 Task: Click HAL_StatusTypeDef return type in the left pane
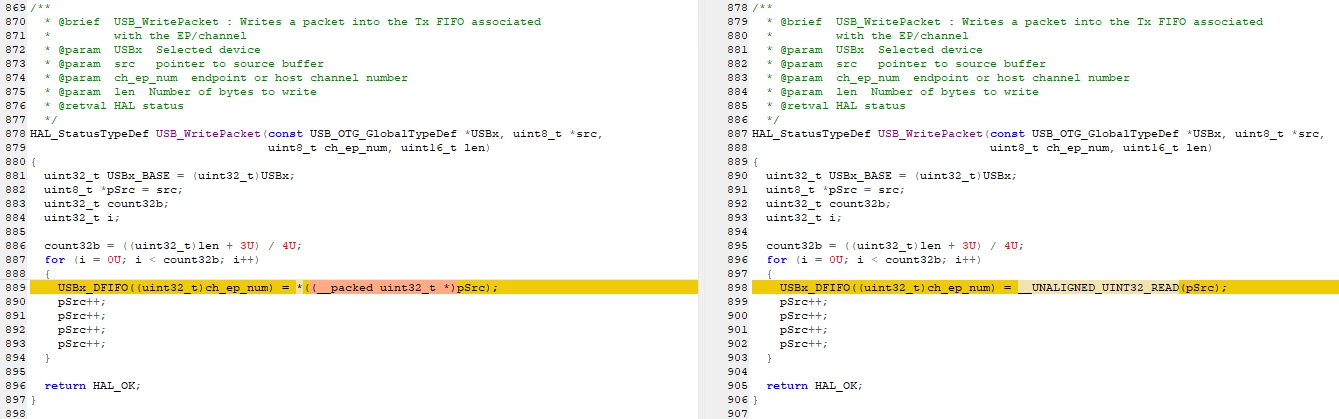click(90, 133)
